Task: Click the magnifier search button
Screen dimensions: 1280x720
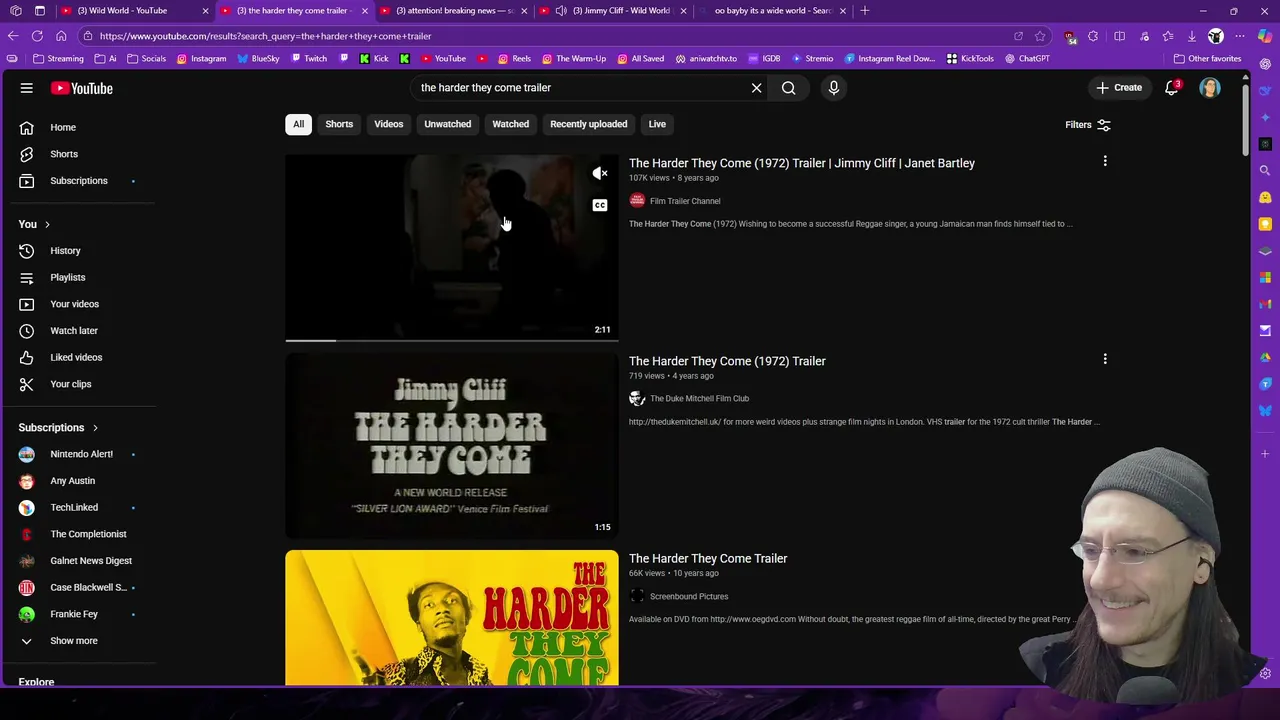Action: click(789, 88)
